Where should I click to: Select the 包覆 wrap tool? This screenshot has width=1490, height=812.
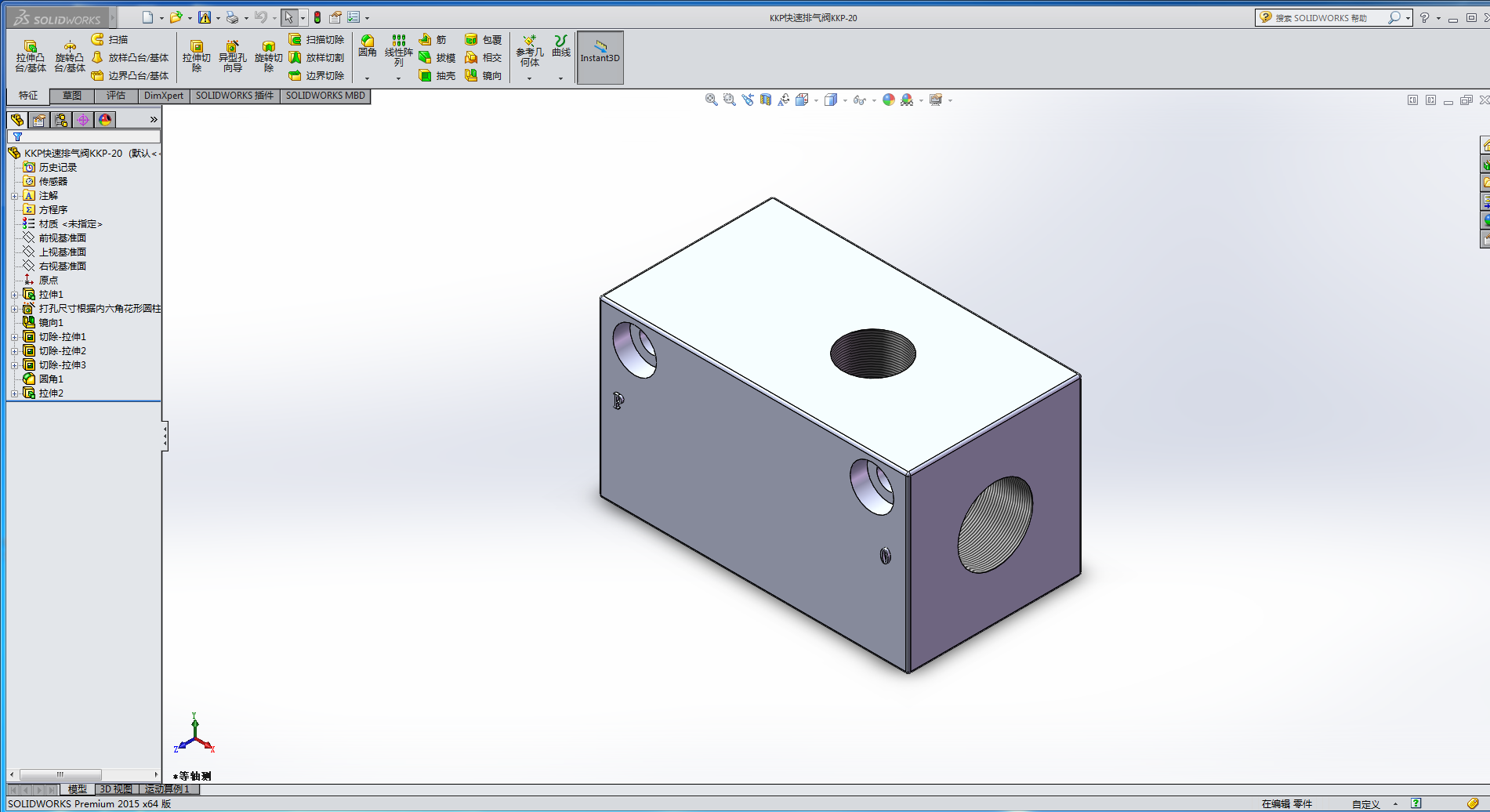(483, 39)
